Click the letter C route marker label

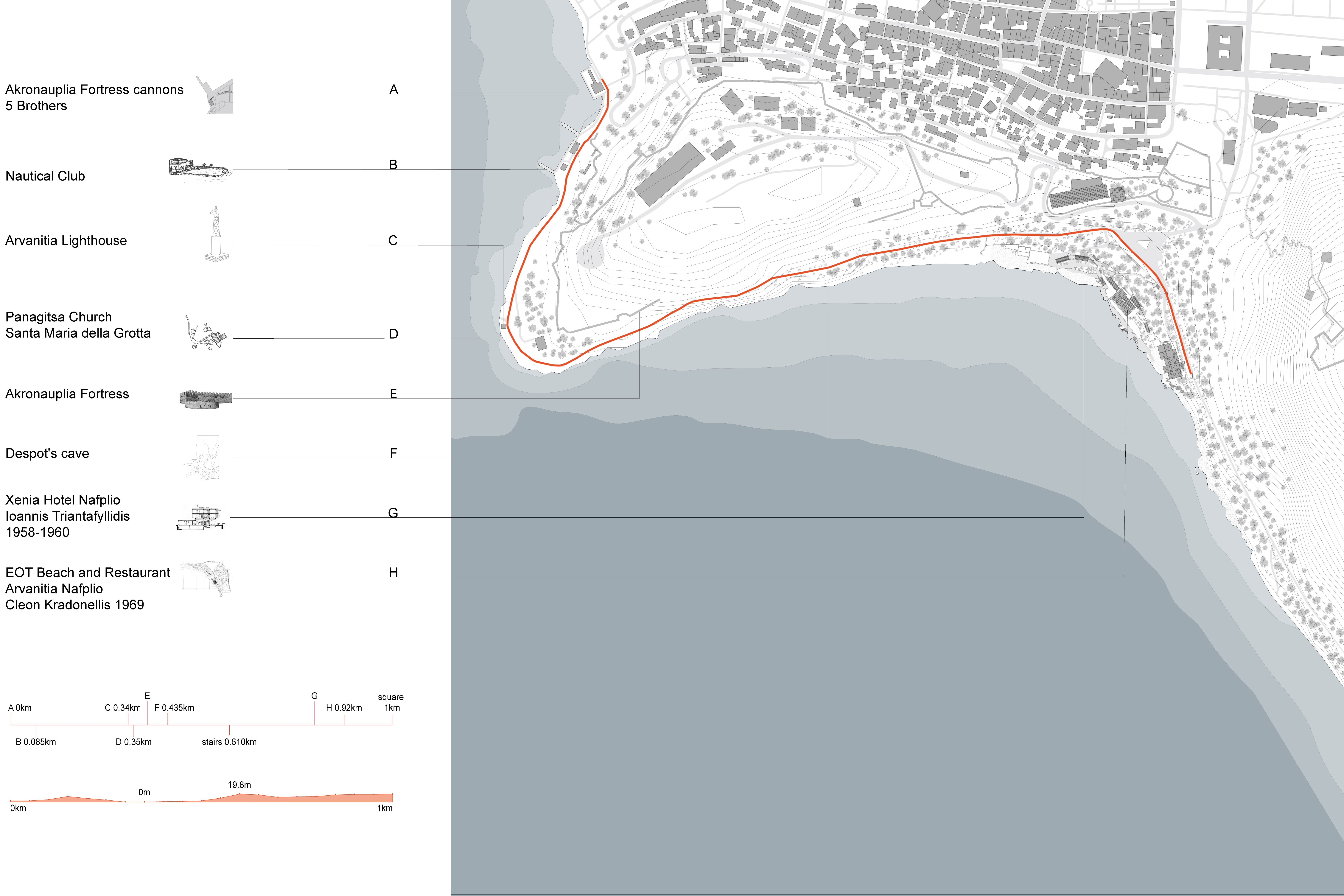pyautogui.click(x=393, y=241)
